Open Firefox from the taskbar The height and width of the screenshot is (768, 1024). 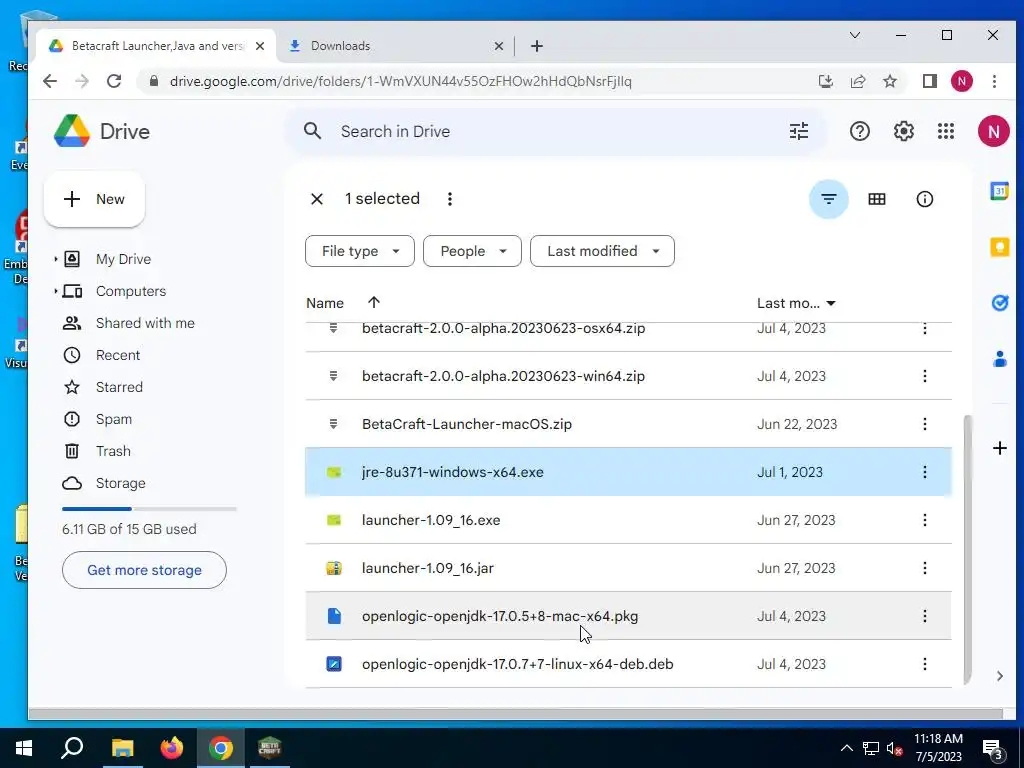[x=172, y=748]
